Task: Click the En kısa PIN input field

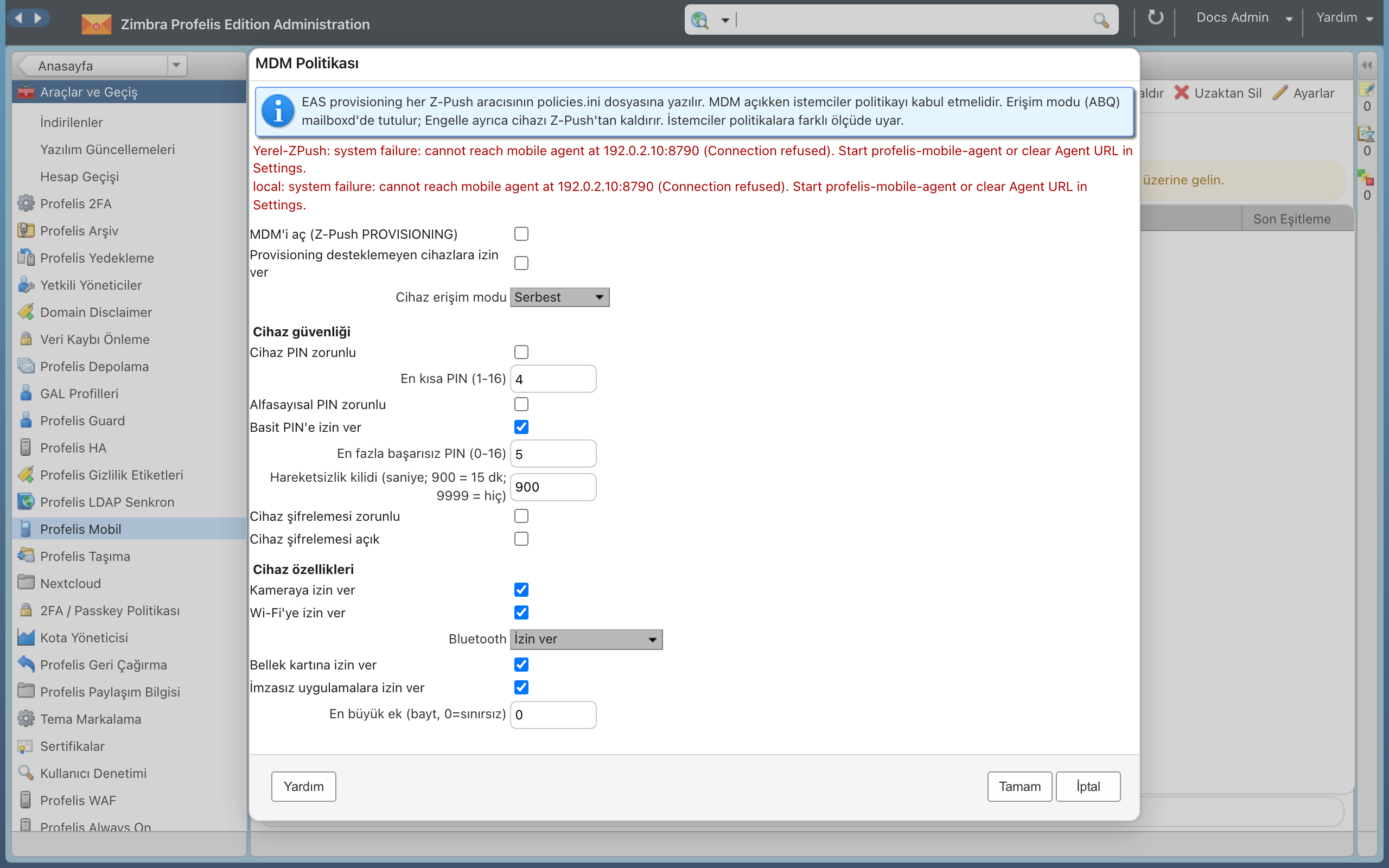Action: click(x=553, y=379)
